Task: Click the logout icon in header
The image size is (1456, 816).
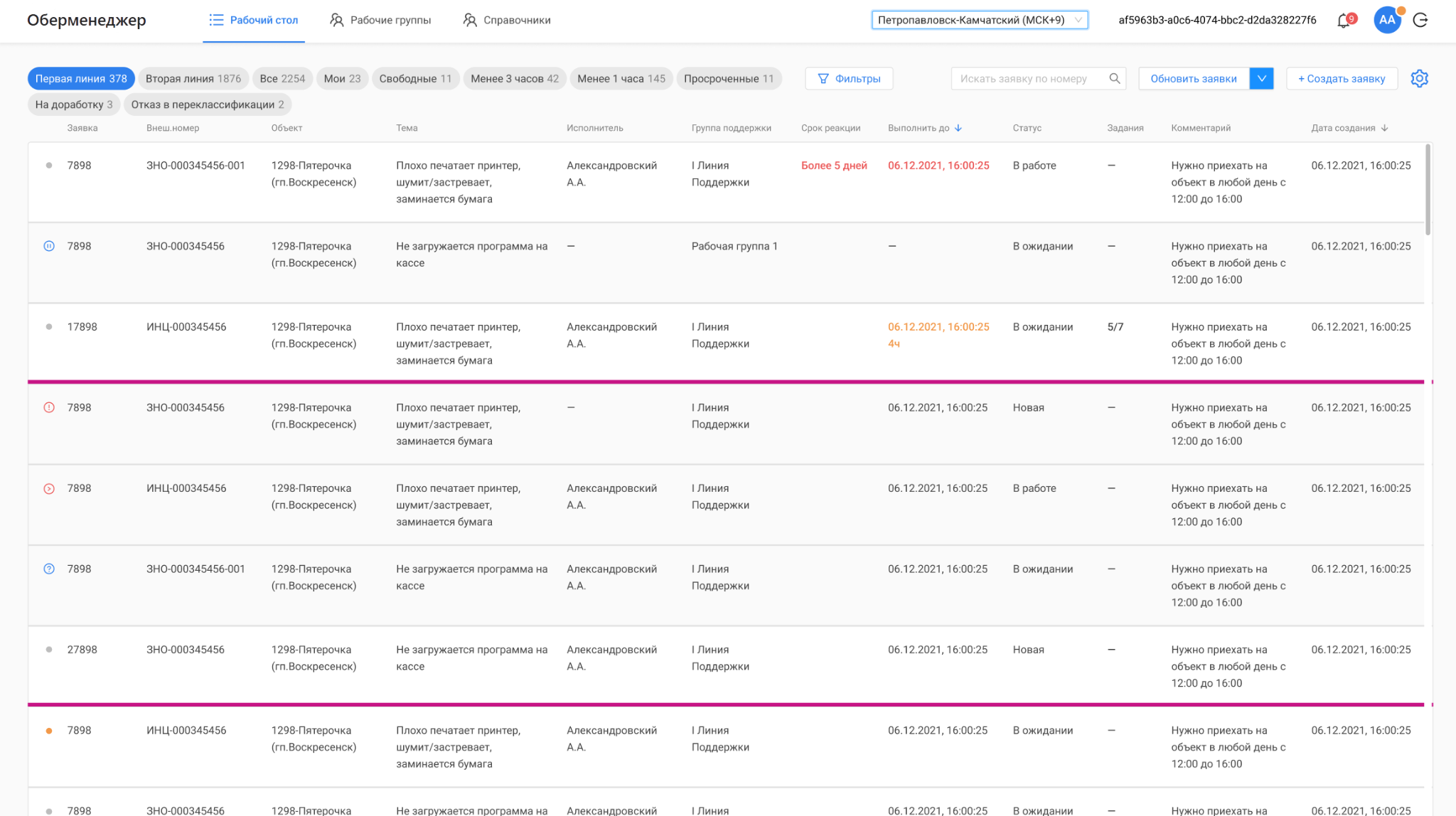Action: [x=1420, y=20]
